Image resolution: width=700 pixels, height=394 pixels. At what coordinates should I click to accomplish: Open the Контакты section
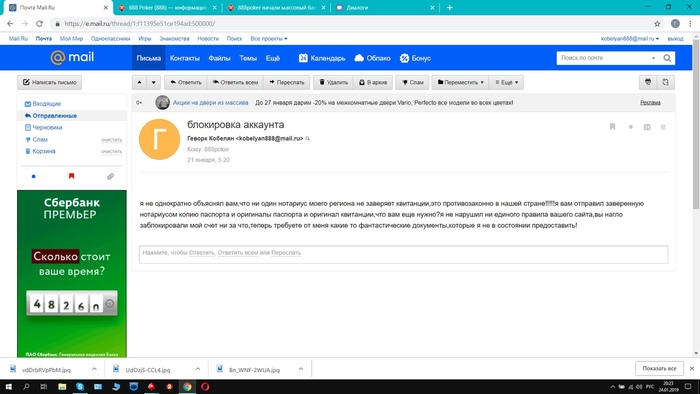click(x=184, y=58)
